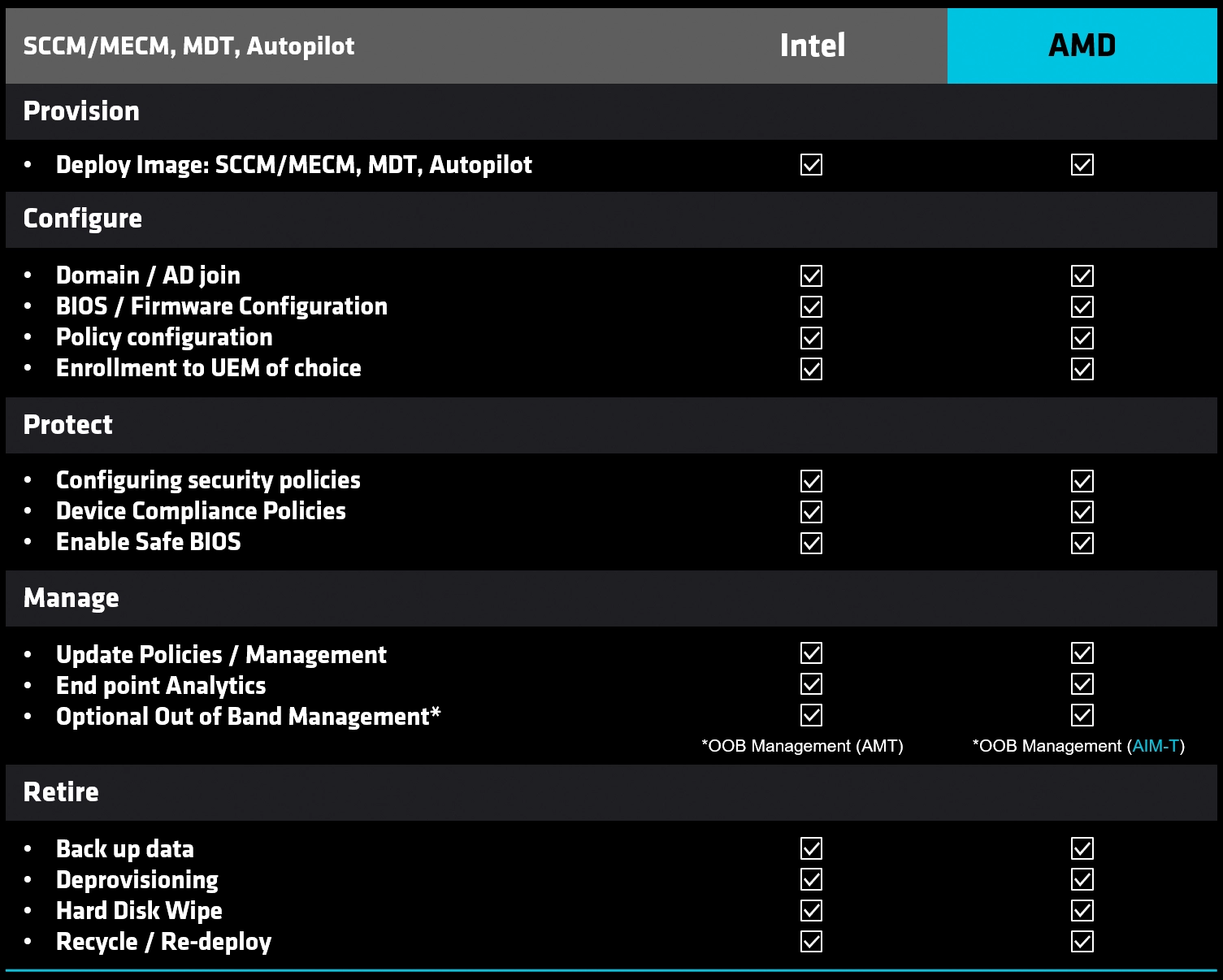Screen dimensions: 1223x980
Task: Open the blue AIM-T link
Action: click(x=1156, y=746)
